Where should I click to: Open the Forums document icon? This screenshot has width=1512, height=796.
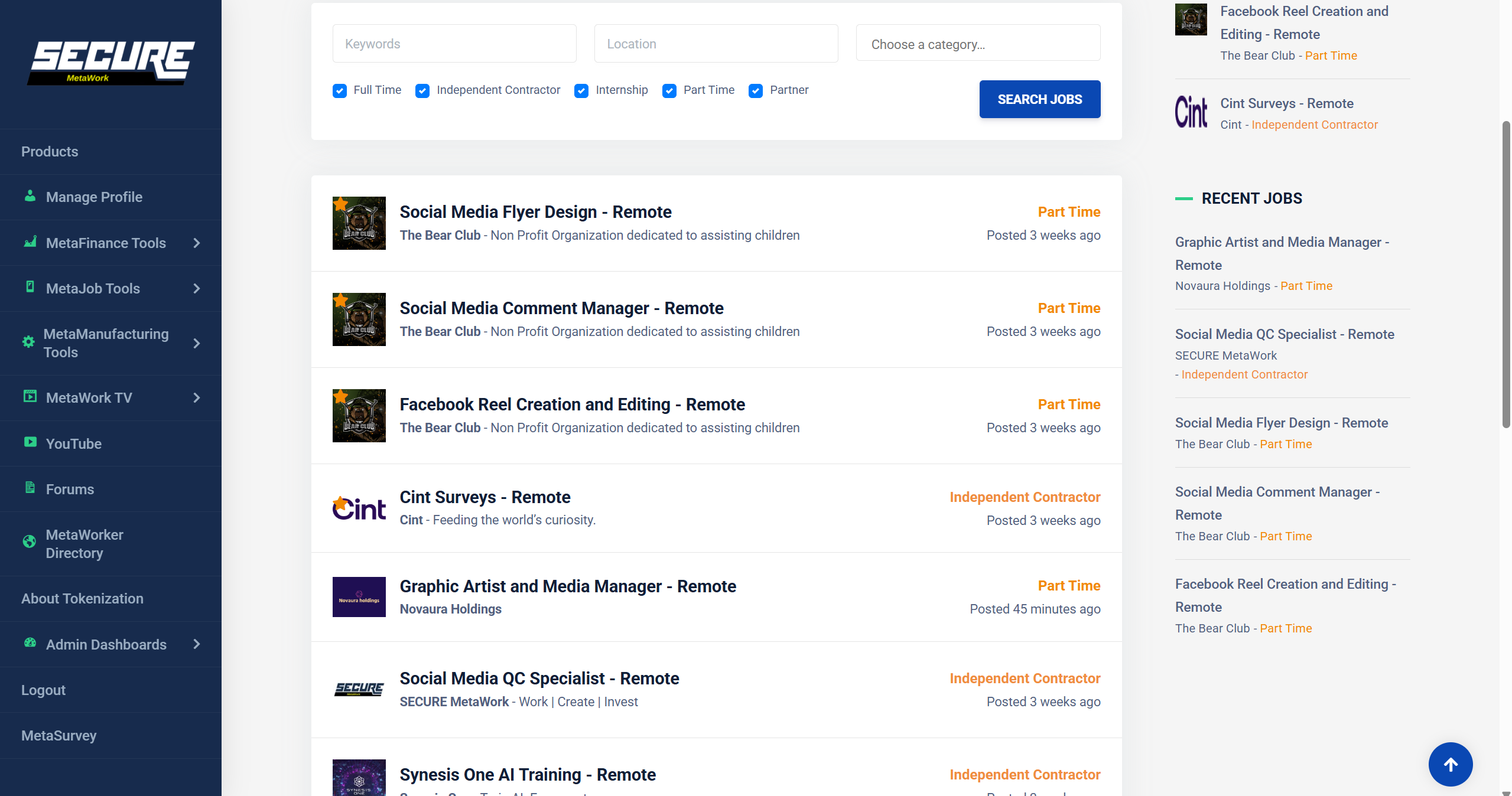(30, 488)
